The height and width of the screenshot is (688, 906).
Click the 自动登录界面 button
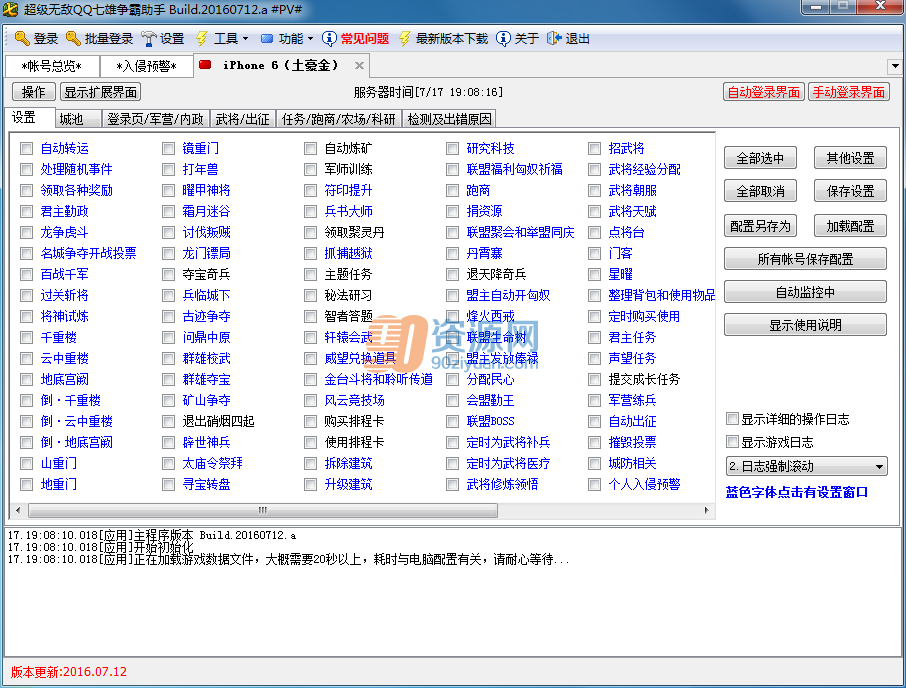[763, 92]
